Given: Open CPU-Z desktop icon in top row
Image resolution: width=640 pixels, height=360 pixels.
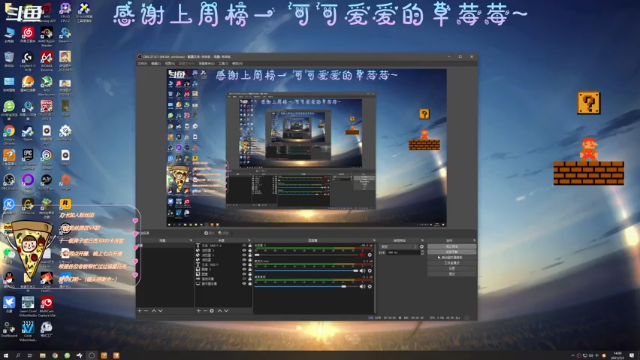Looking at the screenshot, I should pyautogui.click(x=65, y=11).
